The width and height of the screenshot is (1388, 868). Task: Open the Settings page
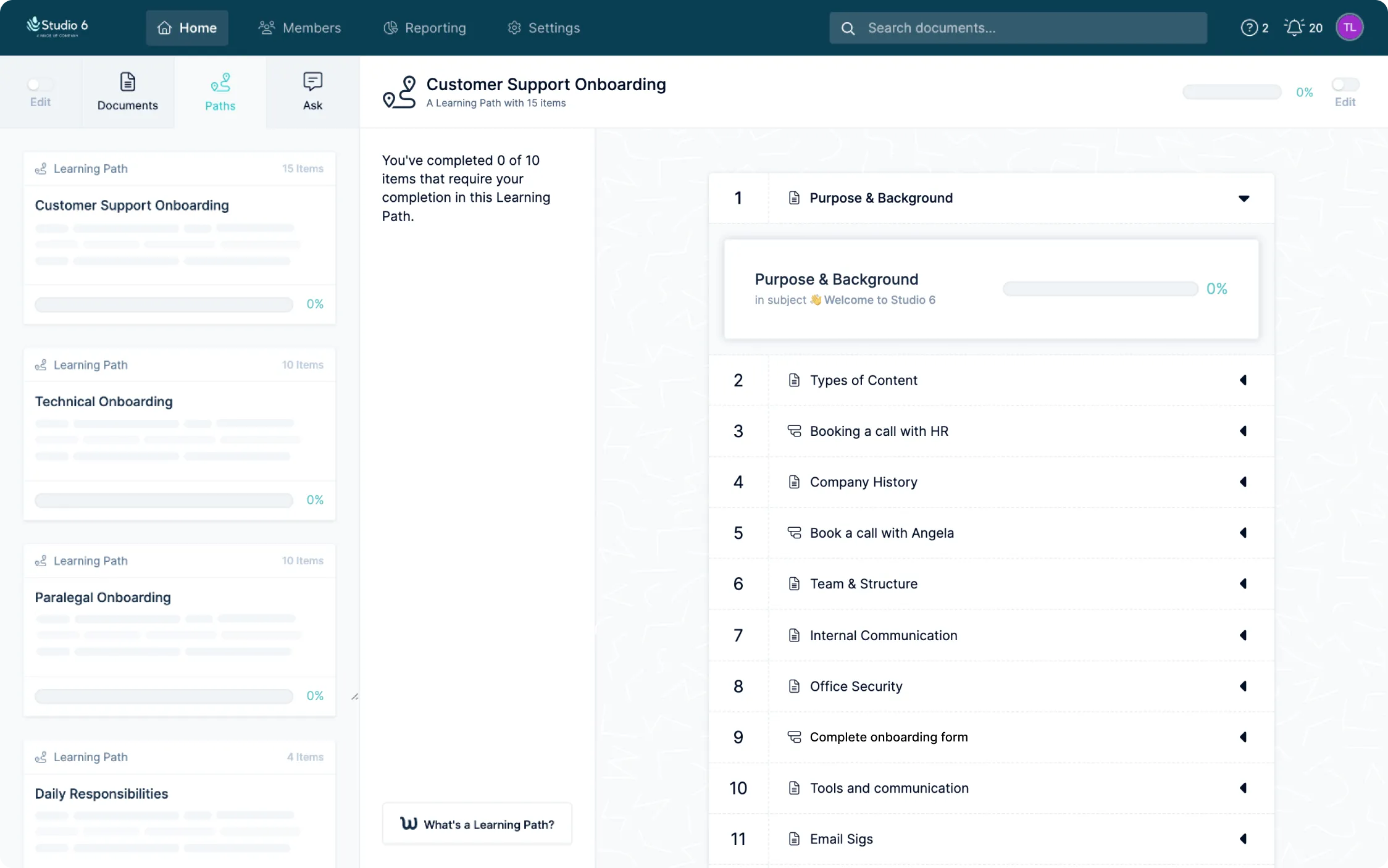[544, 28]
